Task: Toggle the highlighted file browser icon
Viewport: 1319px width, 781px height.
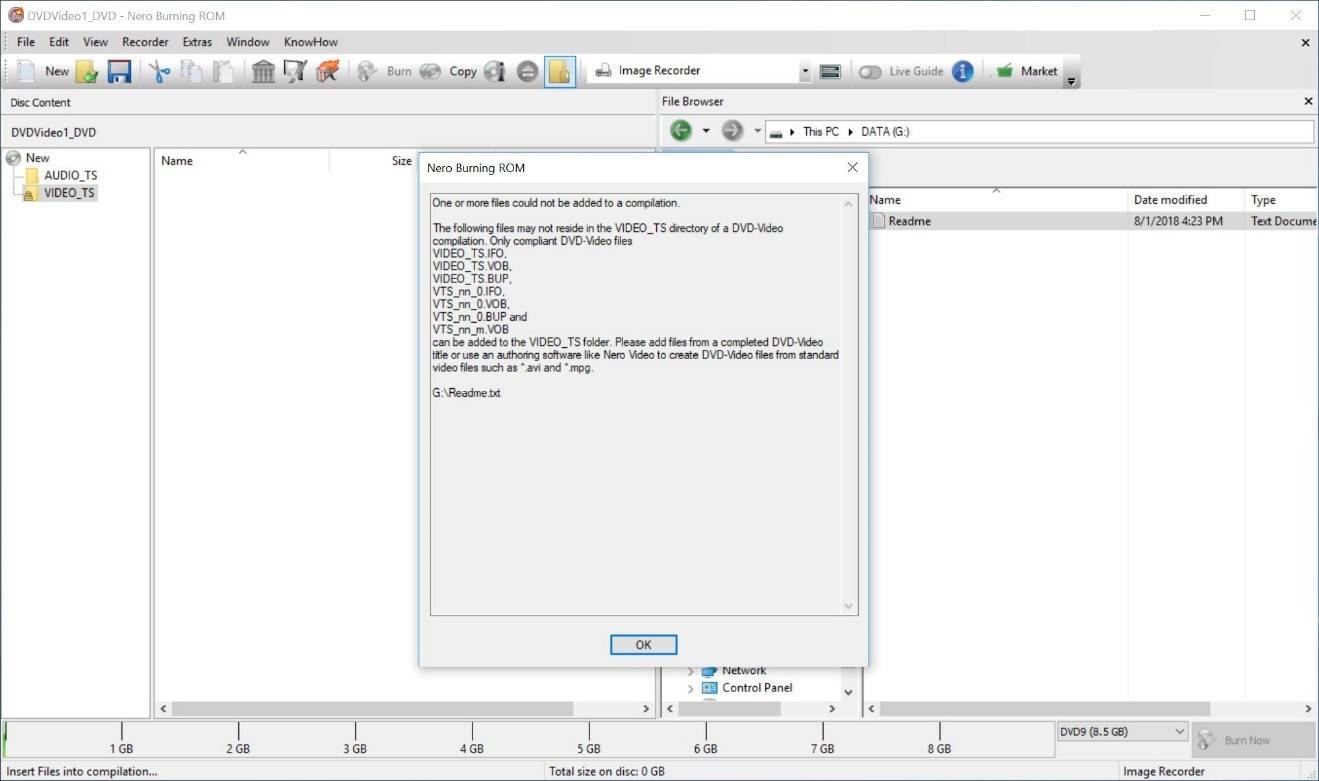Action: point(560,72)
